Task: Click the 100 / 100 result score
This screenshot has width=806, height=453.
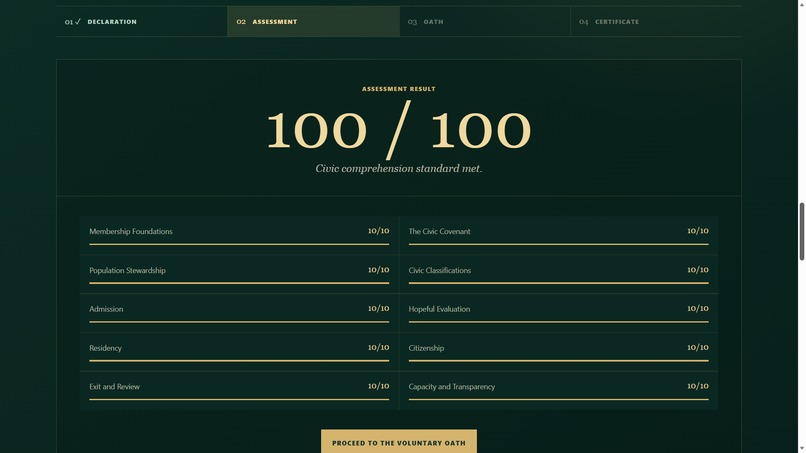Action: pyautogui.click(x=399, y=130)
